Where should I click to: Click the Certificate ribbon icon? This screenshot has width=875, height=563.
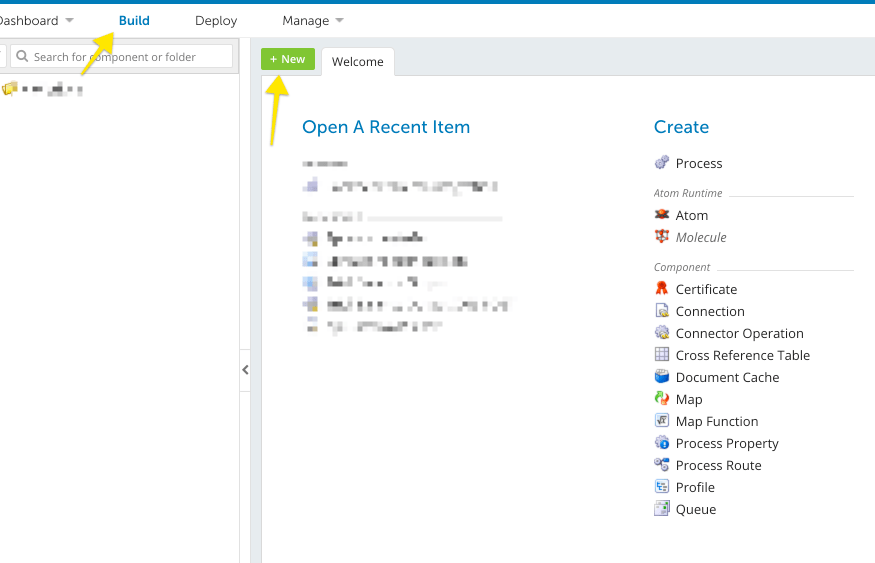[661, 289]
